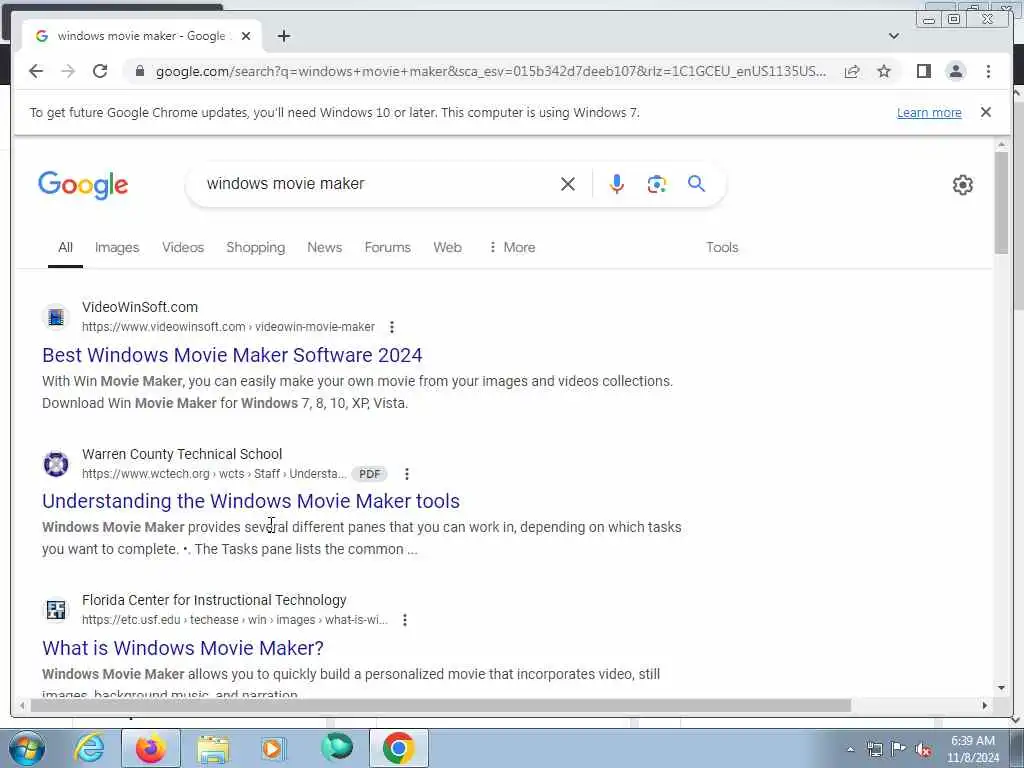The image size is (1024, 768).
Task: Switch to Images results
Action: point(117,248)
